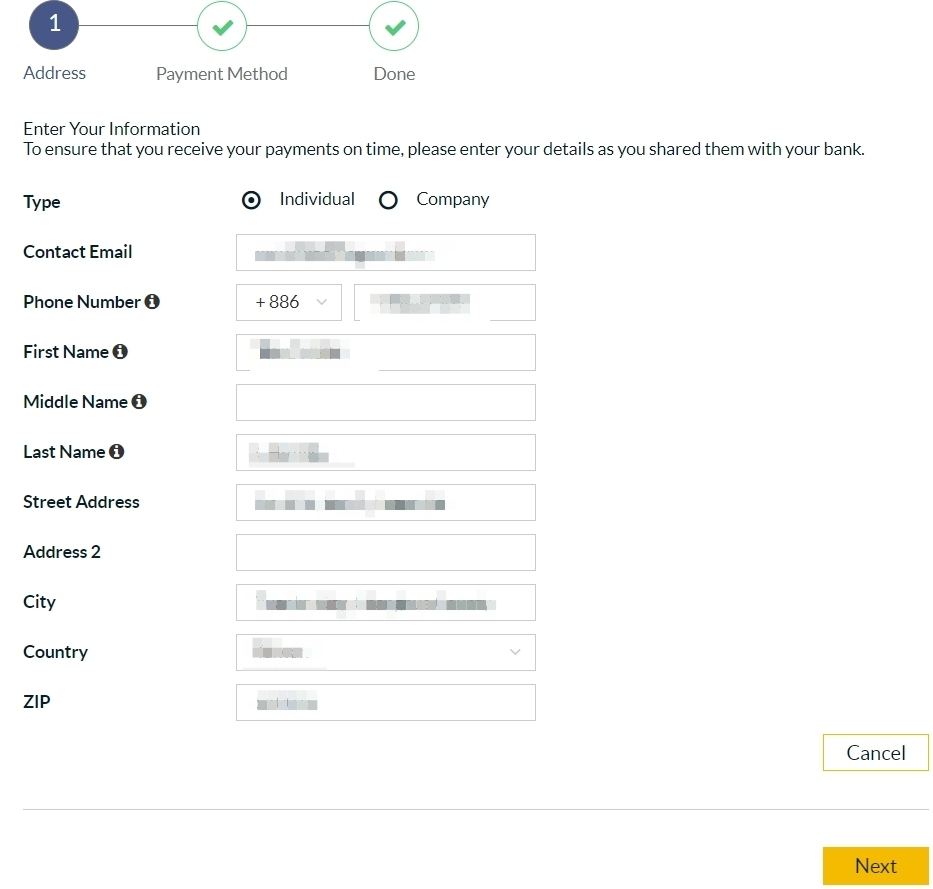The width and height of the screenshot is (933, 889).
Task: Click the 'Enter Your Information' heading text
Action: pos(111,129)
